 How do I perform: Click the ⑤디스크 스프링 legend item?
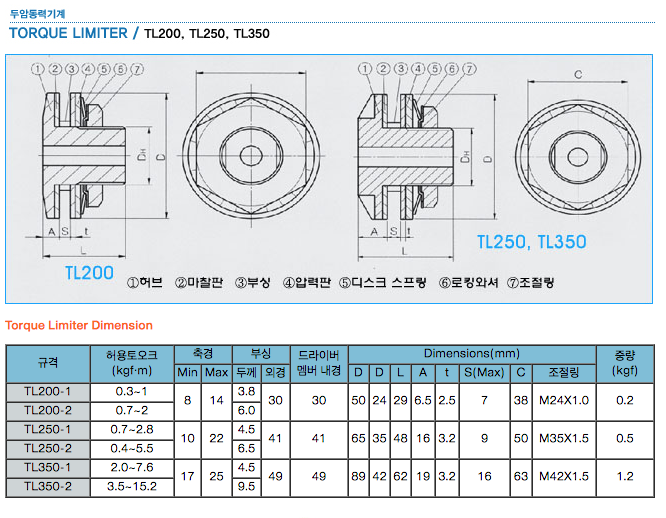coord(382,283)
